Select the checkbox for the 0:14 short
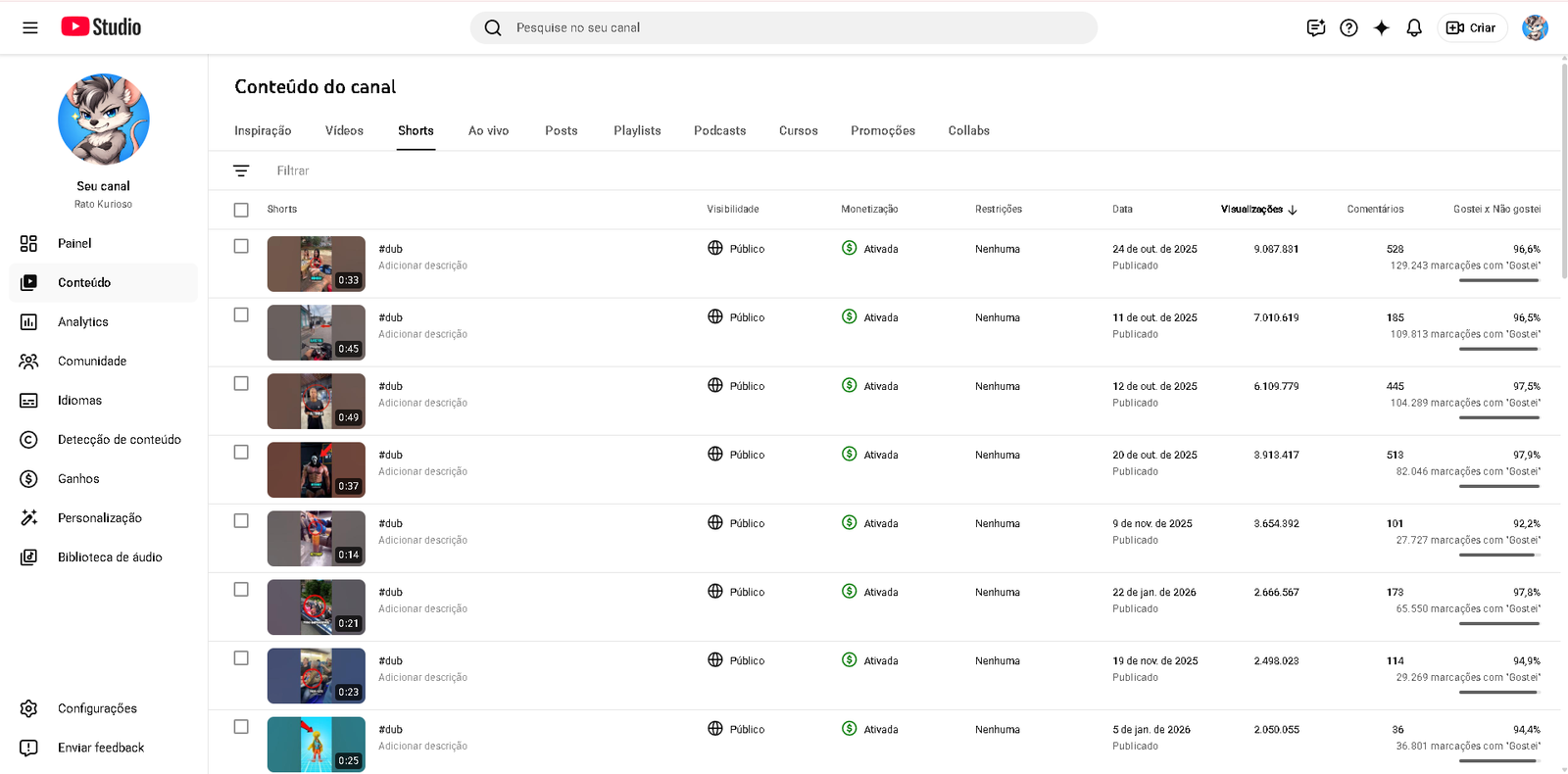 tap(241, 521)
